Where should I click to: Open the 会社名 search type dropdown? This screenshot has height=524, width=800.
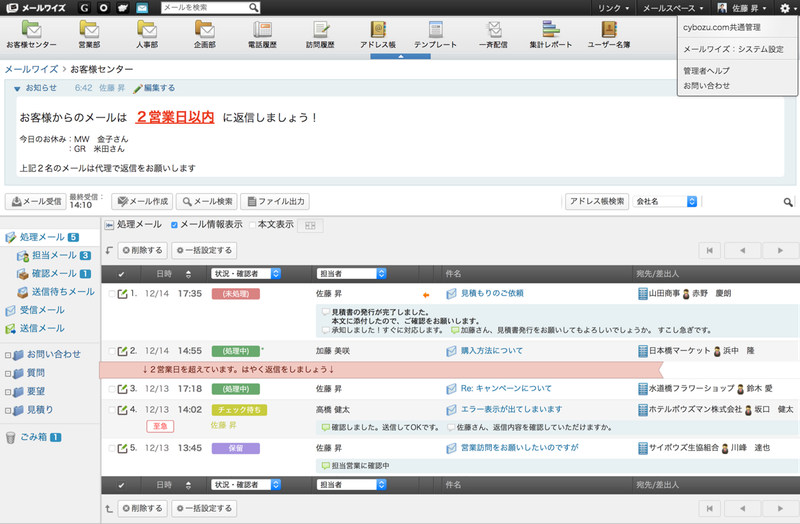[665, 202]
